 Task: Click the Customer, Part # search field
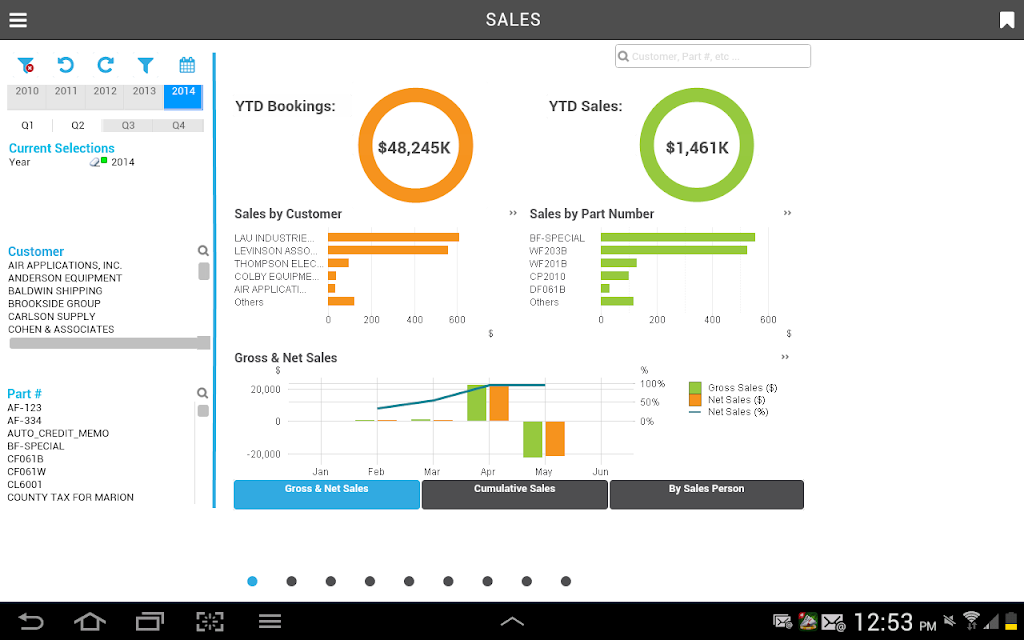point(713,56)
